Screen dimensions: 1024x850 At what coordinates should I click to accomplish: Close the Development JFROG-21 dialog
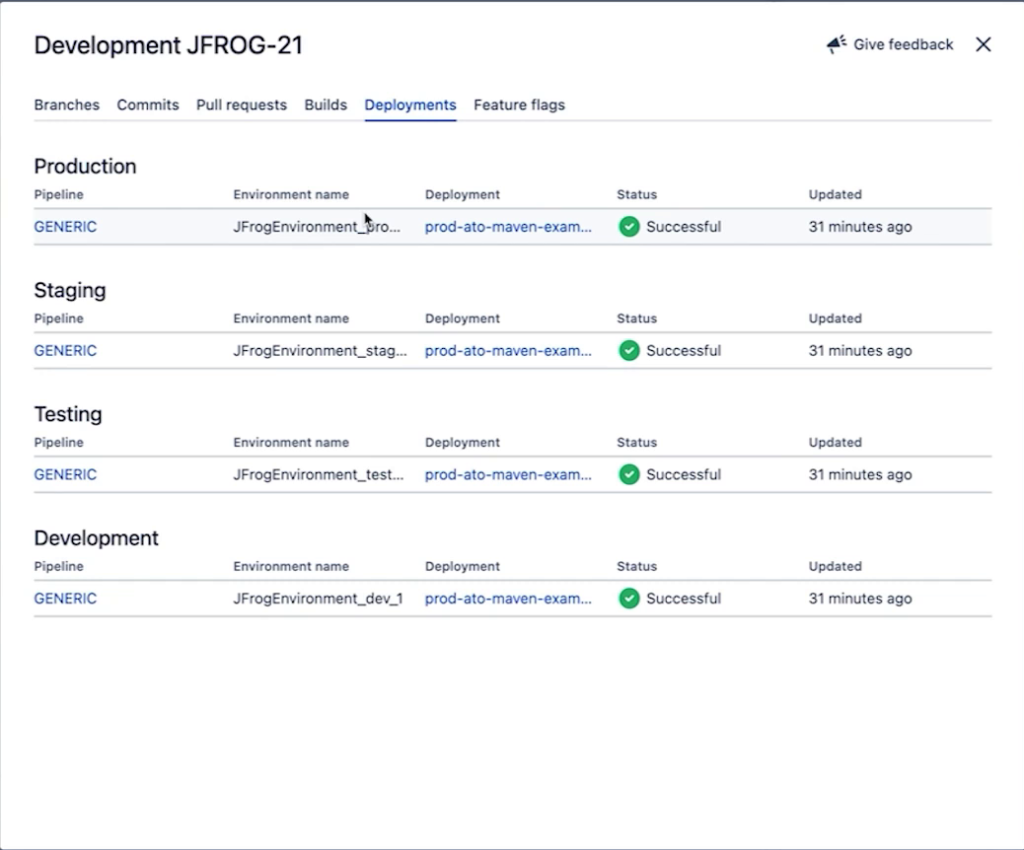pos(983,45)
